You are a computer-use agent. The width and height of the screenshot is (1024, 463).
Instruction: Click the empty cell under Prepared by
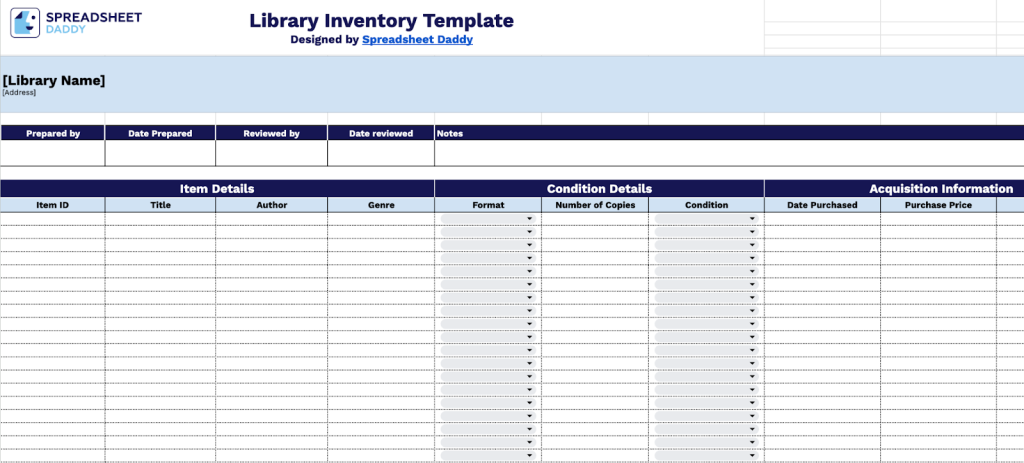tap(52, 153)
